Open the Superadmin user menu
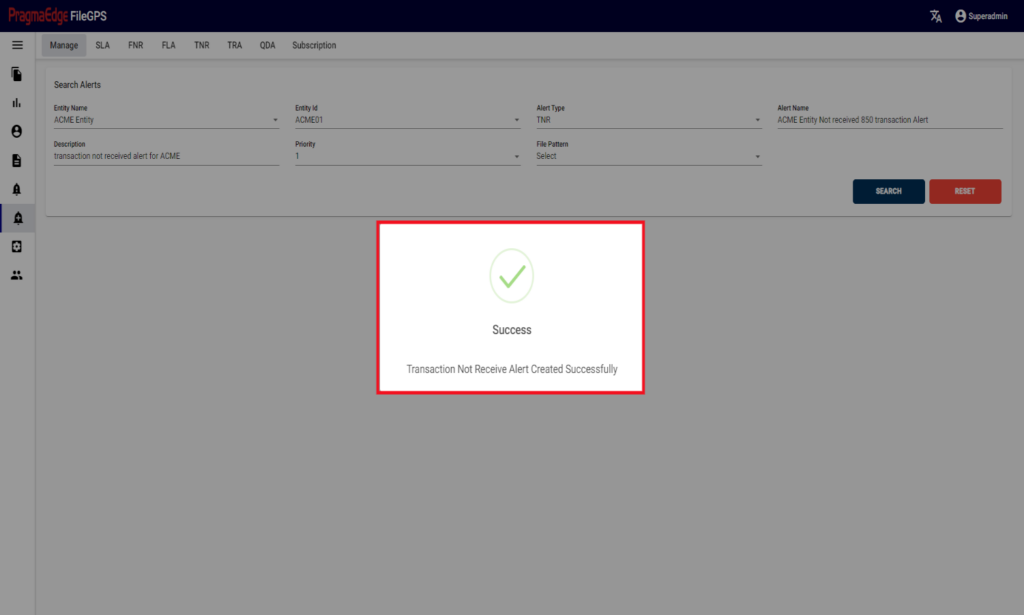 point(981,16)
